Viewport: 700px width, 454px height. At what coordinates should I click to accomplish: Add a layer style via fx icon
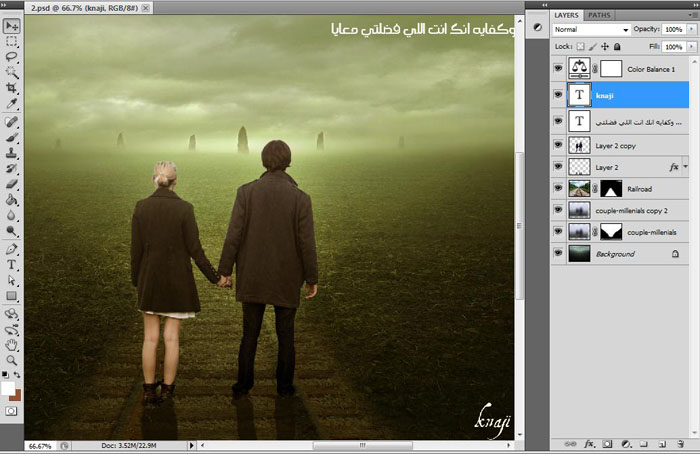tap(590, 443)
